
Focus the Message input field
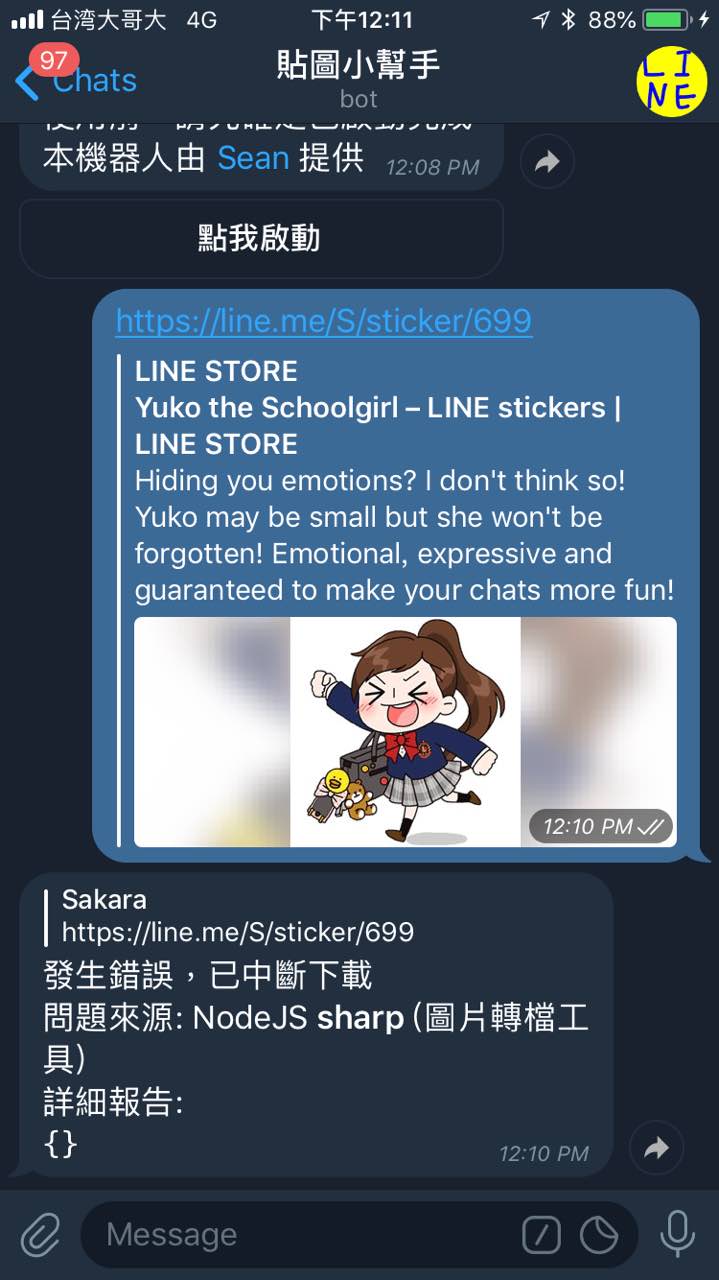310,1235
